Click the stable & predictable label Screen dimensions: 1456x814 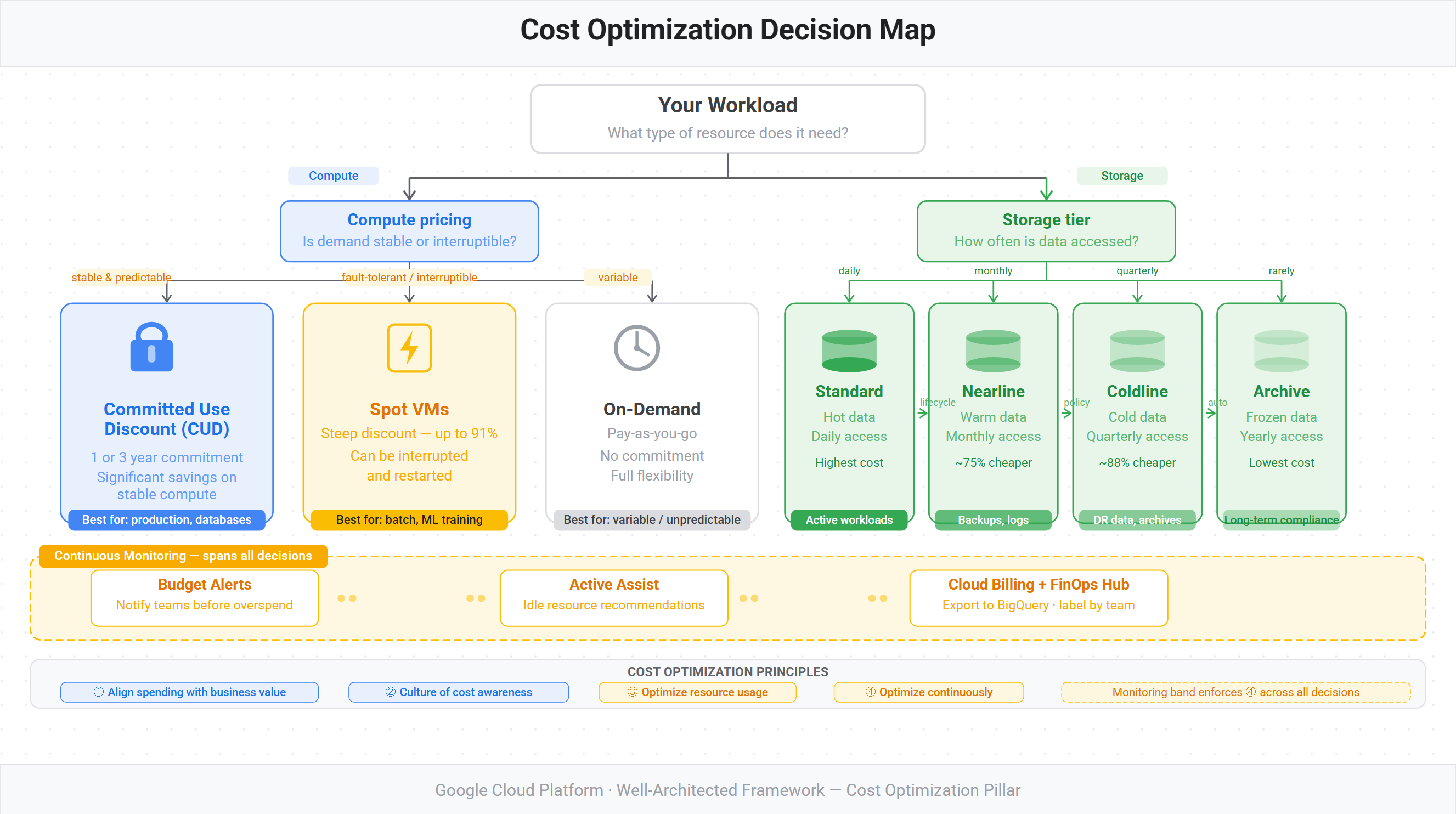[x=121, y=278]
